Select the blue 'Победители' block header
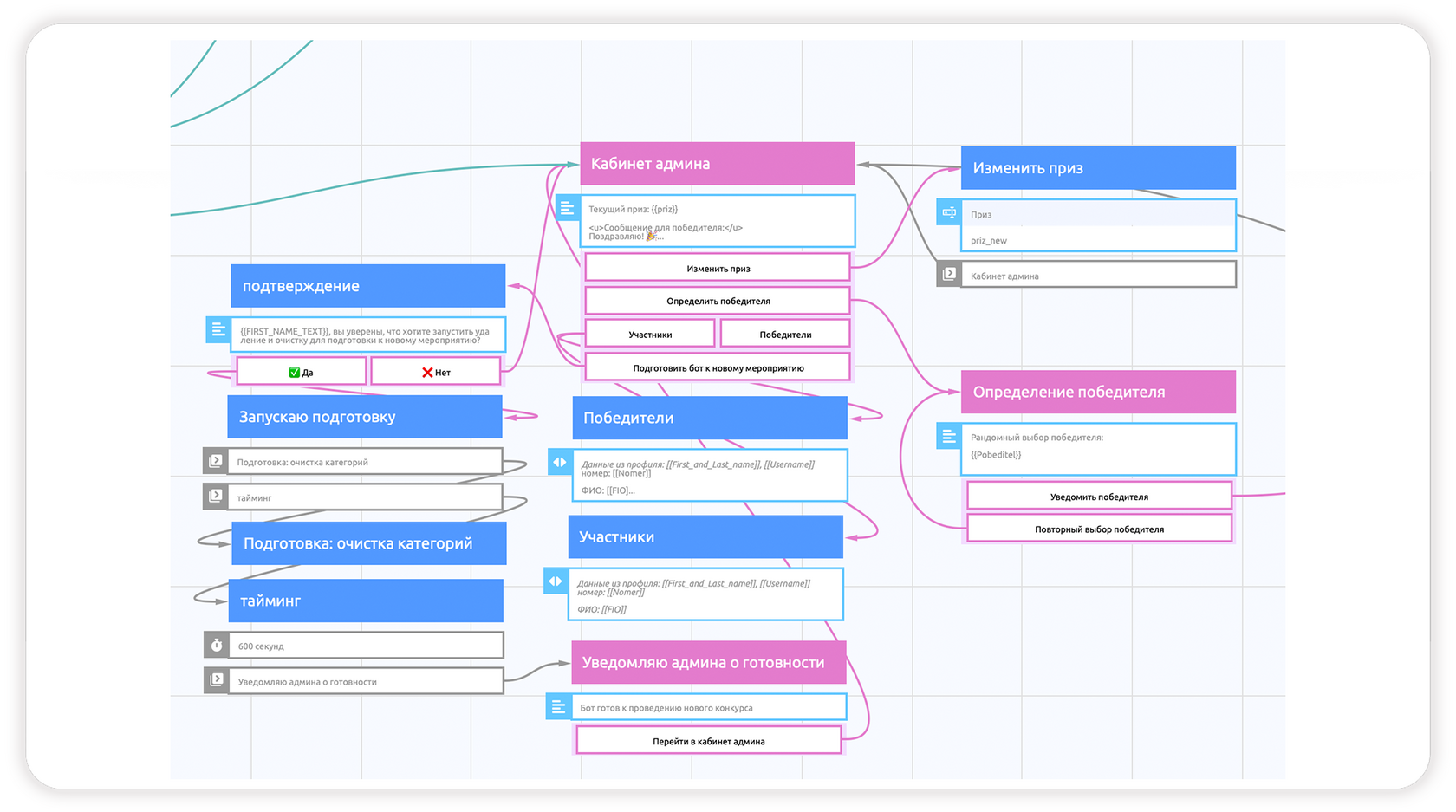Image resolution: width=1456 pixels, height=812 pixels. pos(710,418)
